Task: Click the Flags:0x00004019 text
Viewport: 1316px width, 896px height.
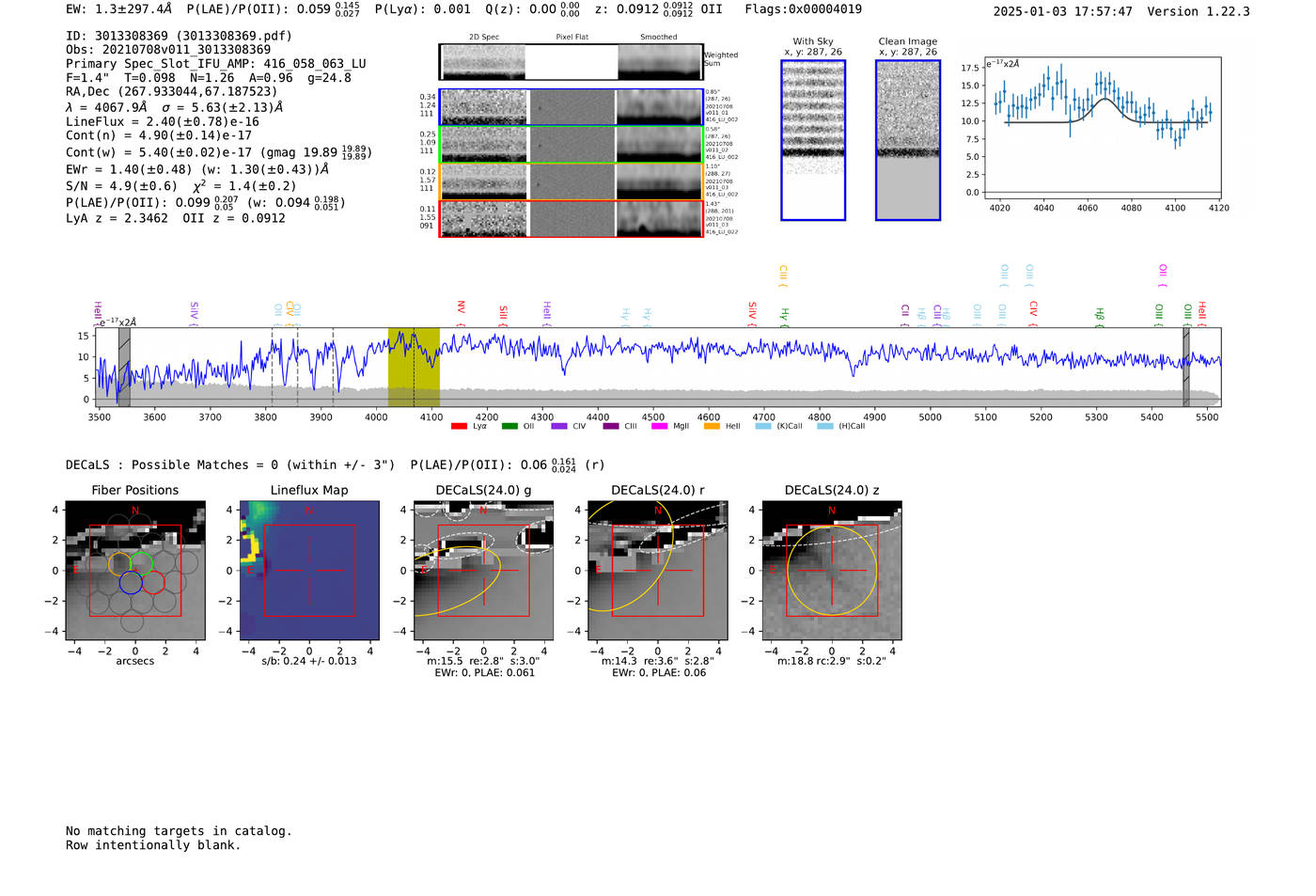Action: click(x=803, y=9)
